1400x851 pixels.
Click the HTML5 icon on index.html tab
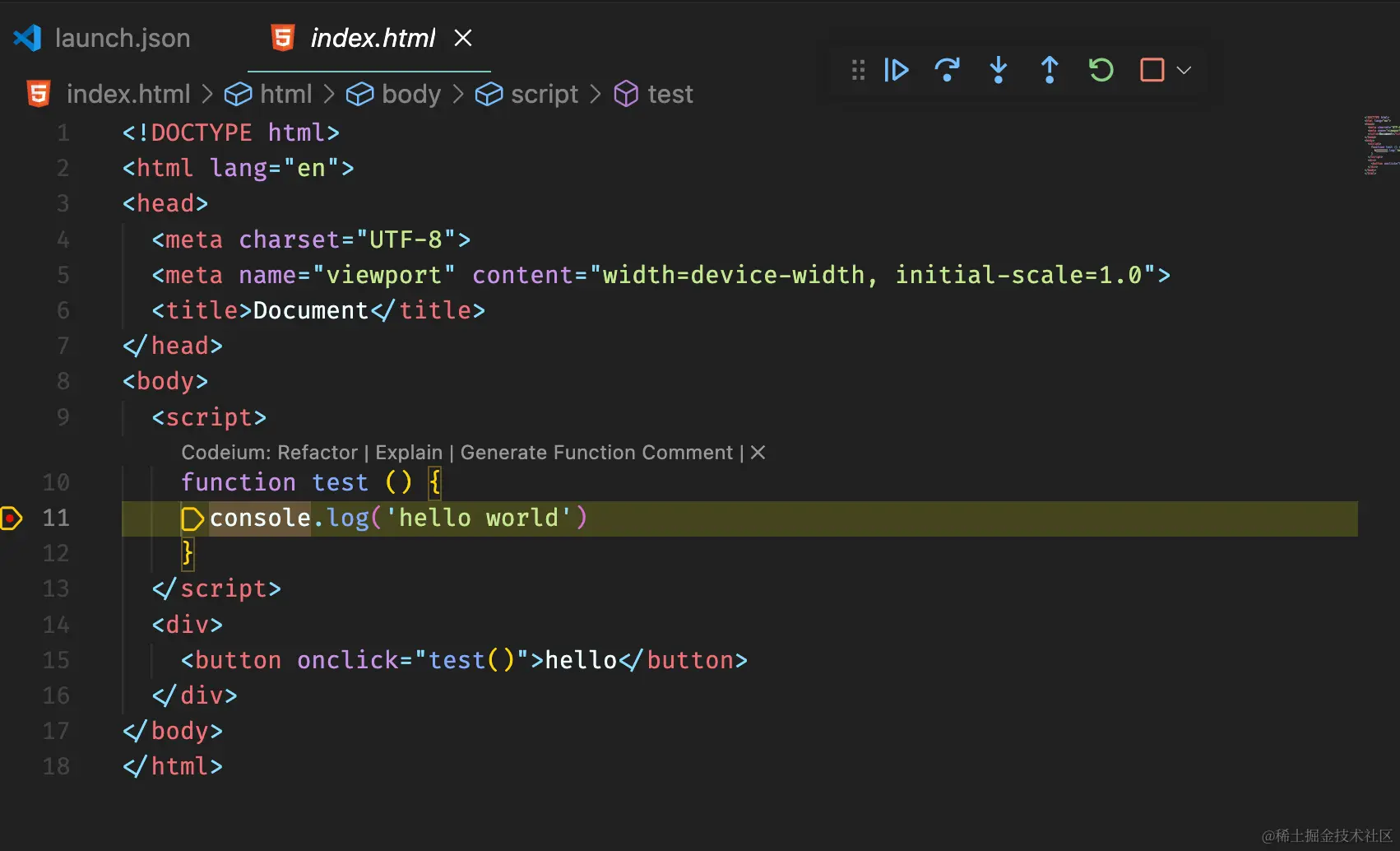click(283, 38)
